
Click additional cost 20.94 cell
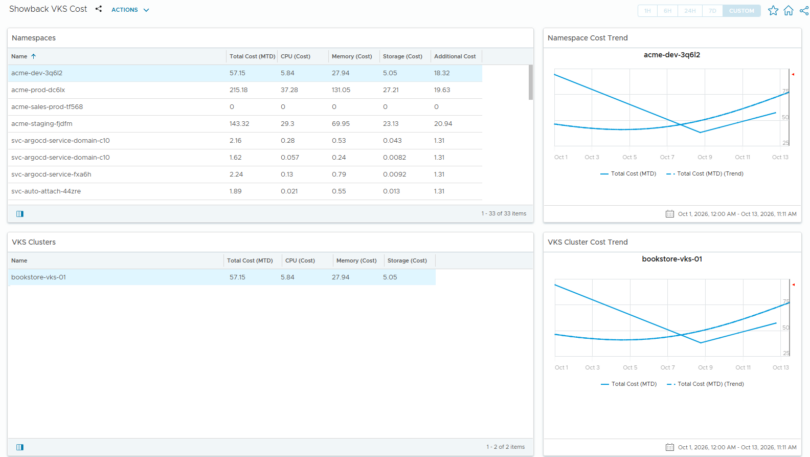443,124
